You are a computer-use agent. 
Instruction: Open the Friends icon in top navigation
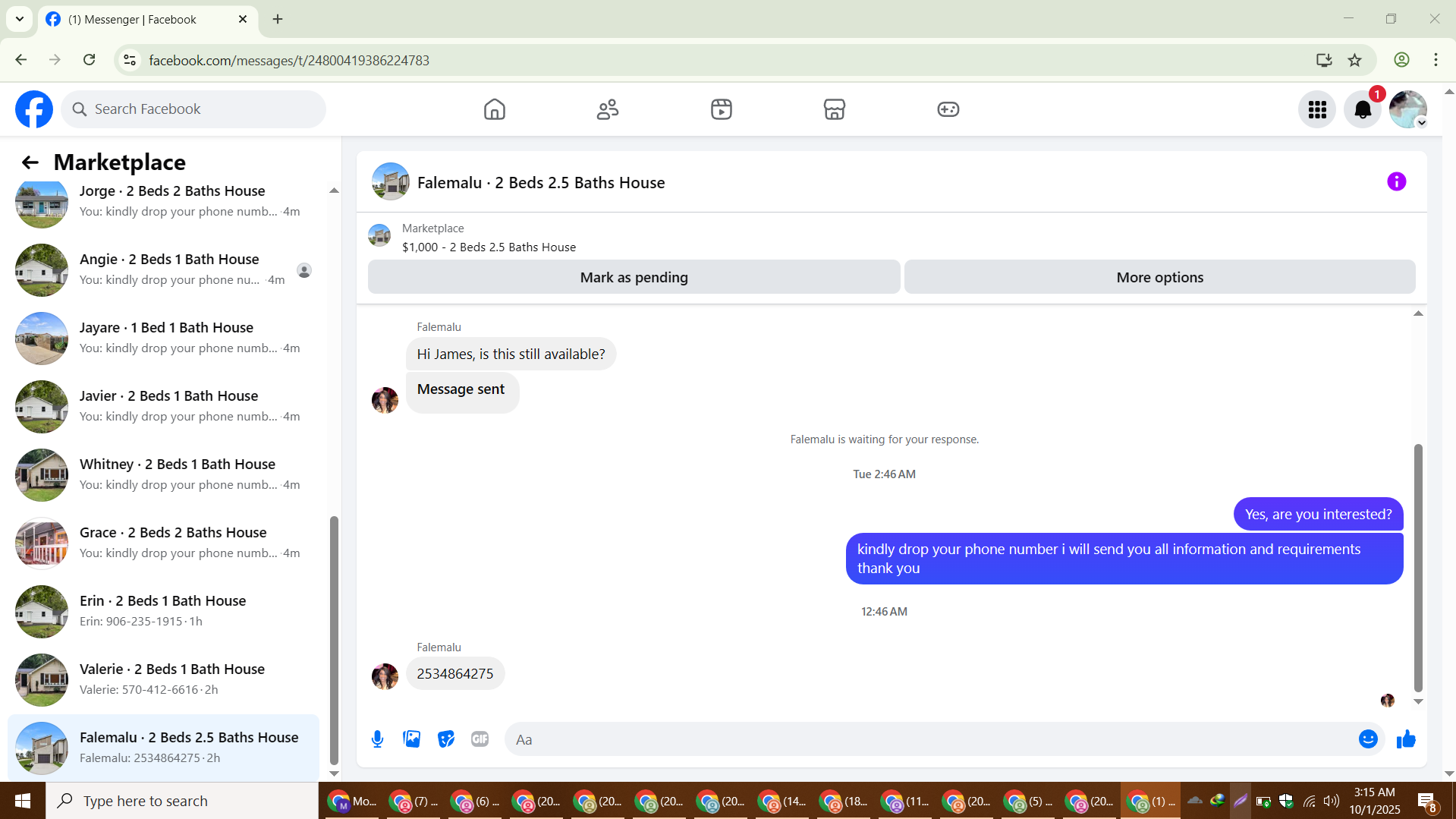click(x=608, y=109)
